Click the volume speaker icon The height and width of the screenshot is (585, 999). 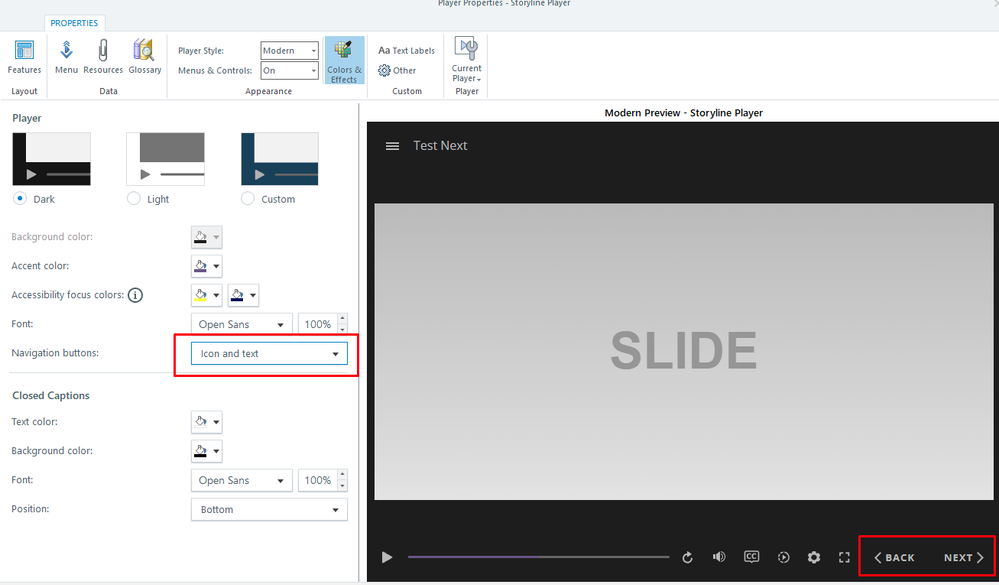719,557
